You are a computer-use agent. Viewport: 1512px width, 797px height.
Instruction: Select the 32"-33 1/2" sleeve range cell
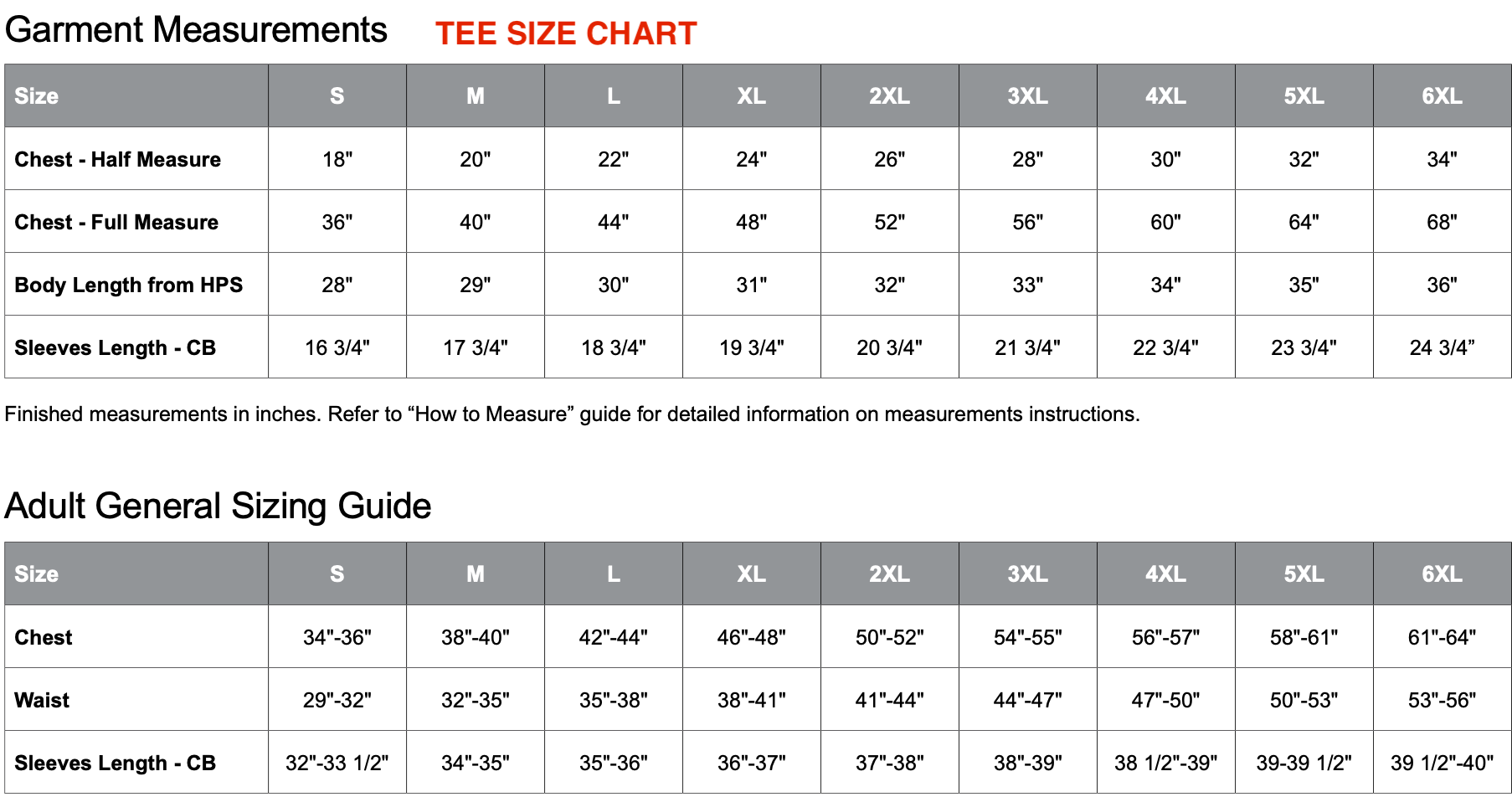pos(337,763)
